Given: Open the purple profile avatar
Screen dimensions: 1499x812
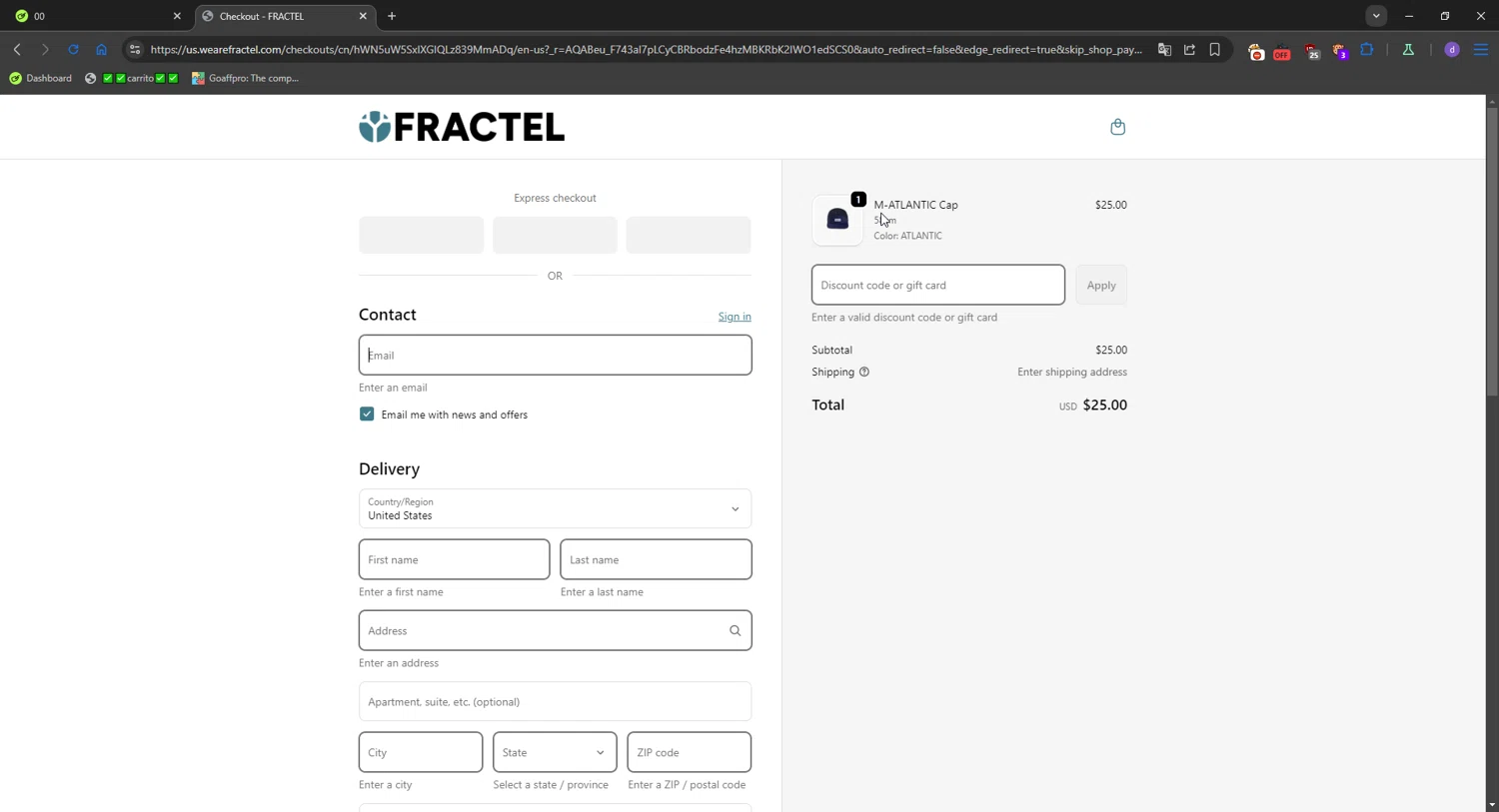Looking at the screenshot, I should point(1452,49).
